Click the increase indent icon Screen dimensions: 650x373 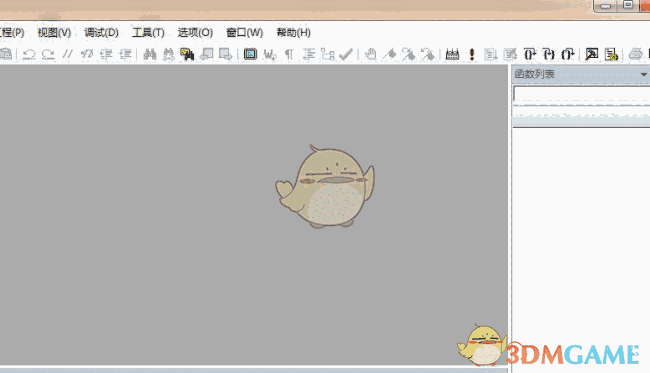[125, 54]
